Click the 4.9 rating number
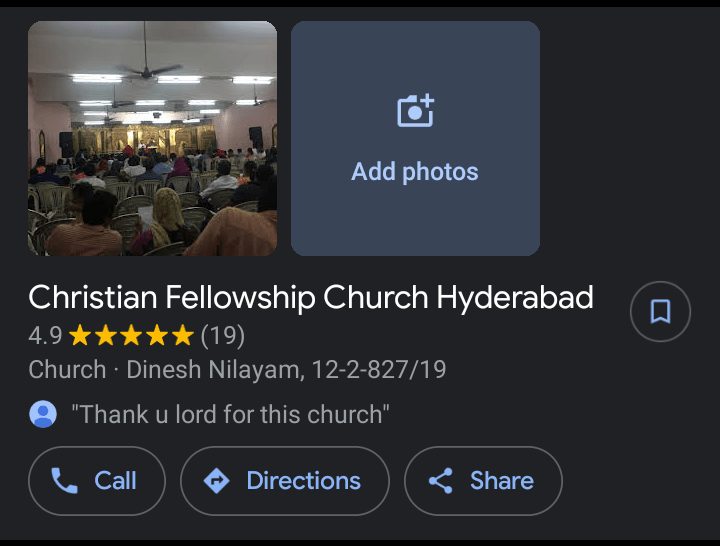Screen dimensions: 720x546 [x=45, y=334]
